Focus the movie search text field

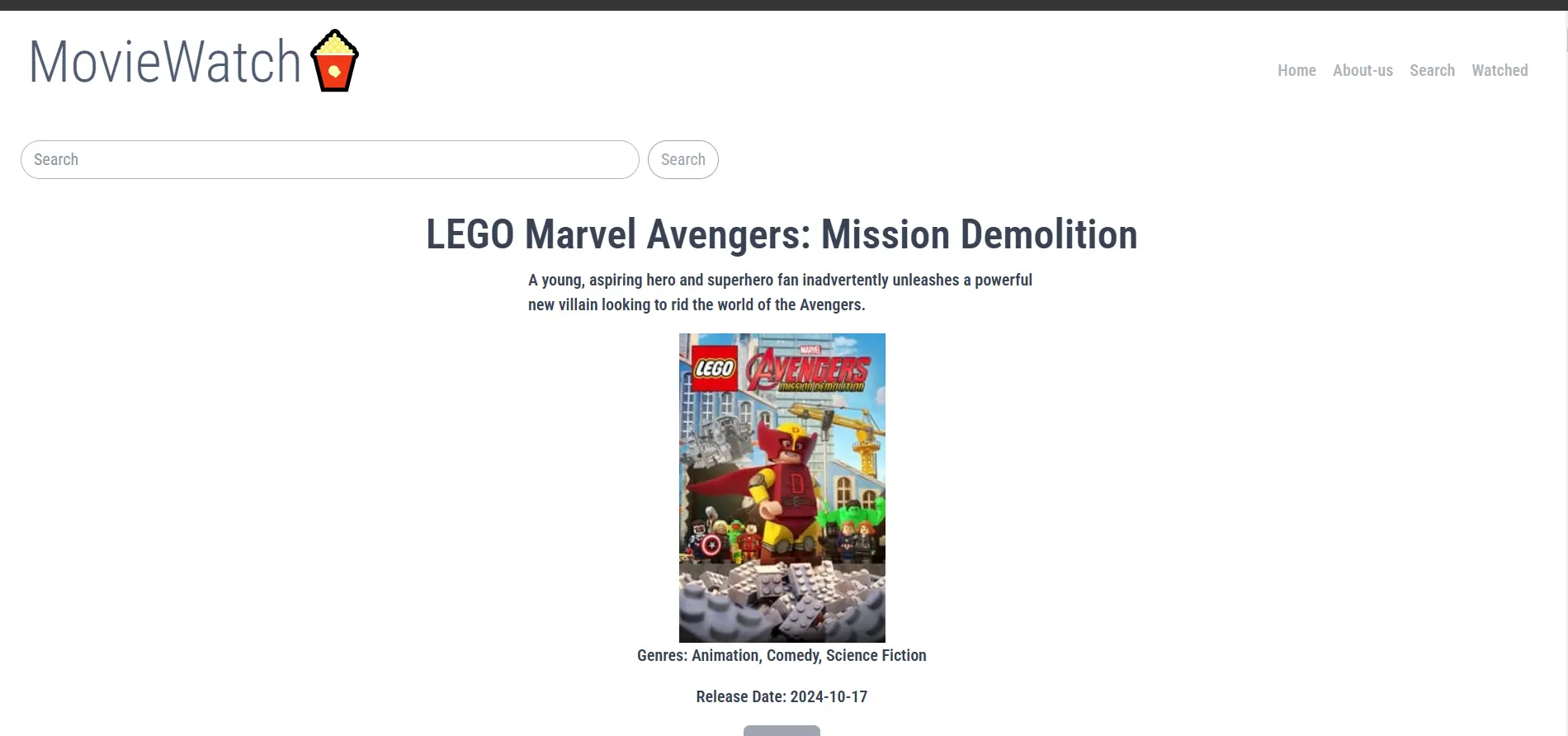tap(330, 159)
